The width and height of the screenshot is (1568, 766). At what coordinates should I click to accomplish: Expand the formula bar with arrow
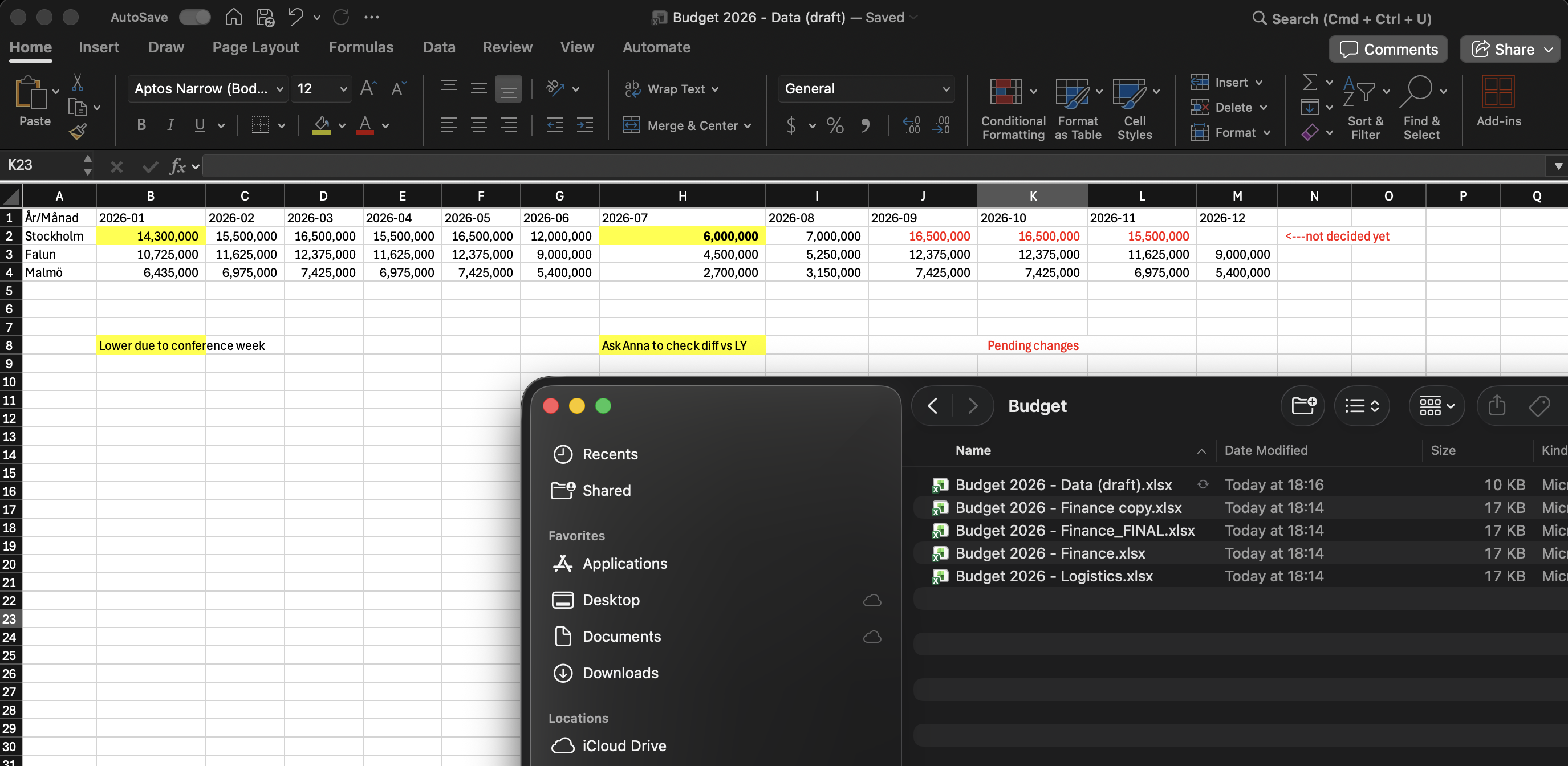click(1558, 165)
